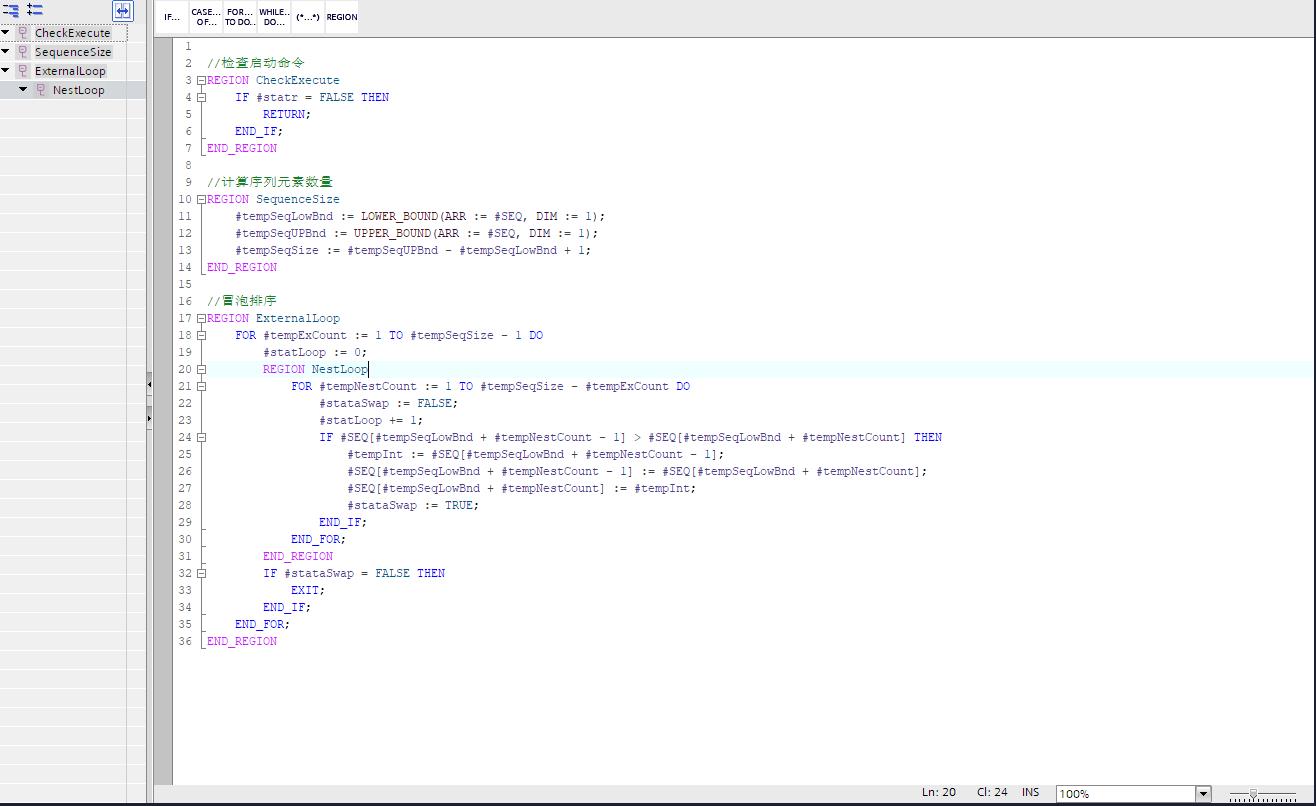Collapse the SequenceSize tree node arrow

(6, 52)
